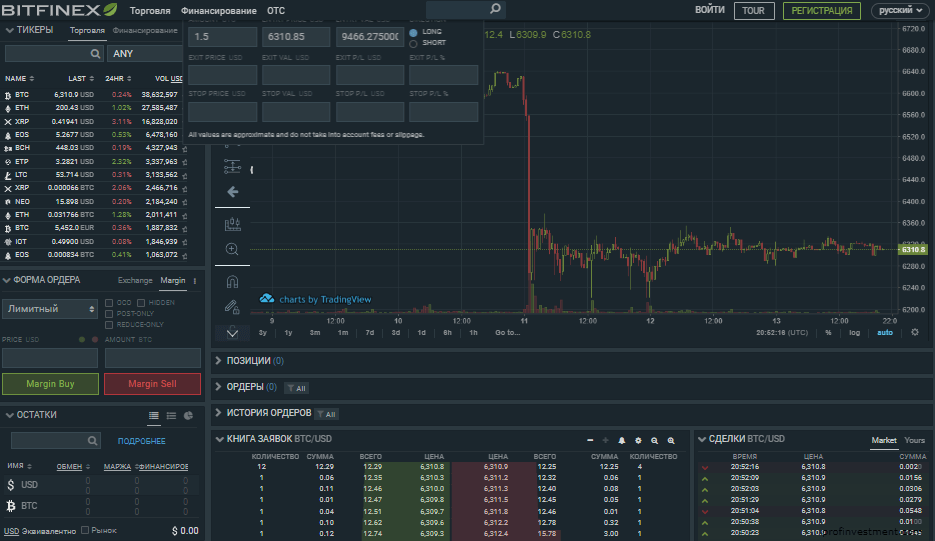Screen dimensions: 935x541
Task: Click the order book alert bell icon
Action: [x=621, y=440]
